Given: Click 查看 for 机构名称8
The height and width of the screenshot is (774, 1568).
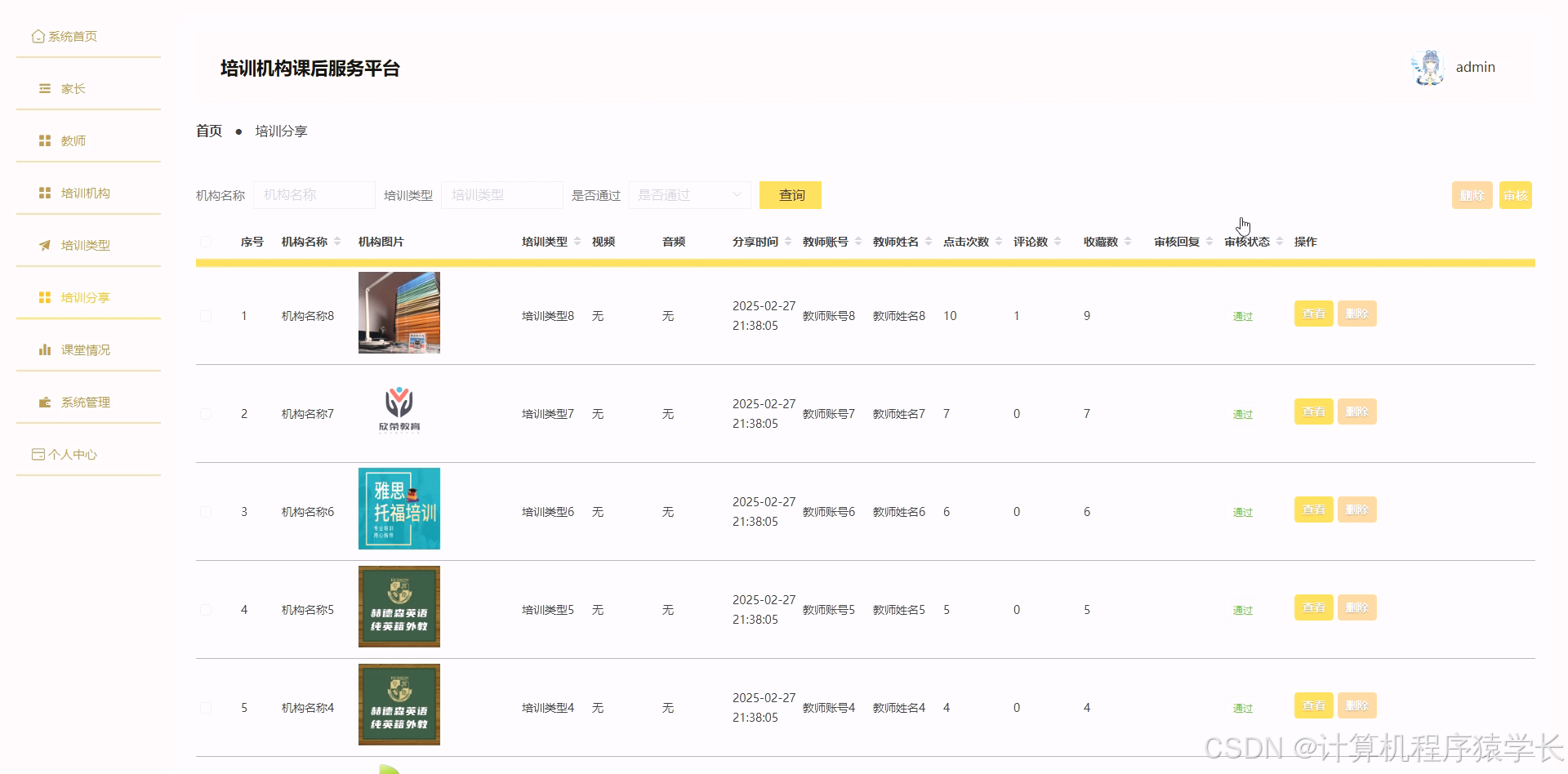Looking at the screenshot, I should 1314,314.
